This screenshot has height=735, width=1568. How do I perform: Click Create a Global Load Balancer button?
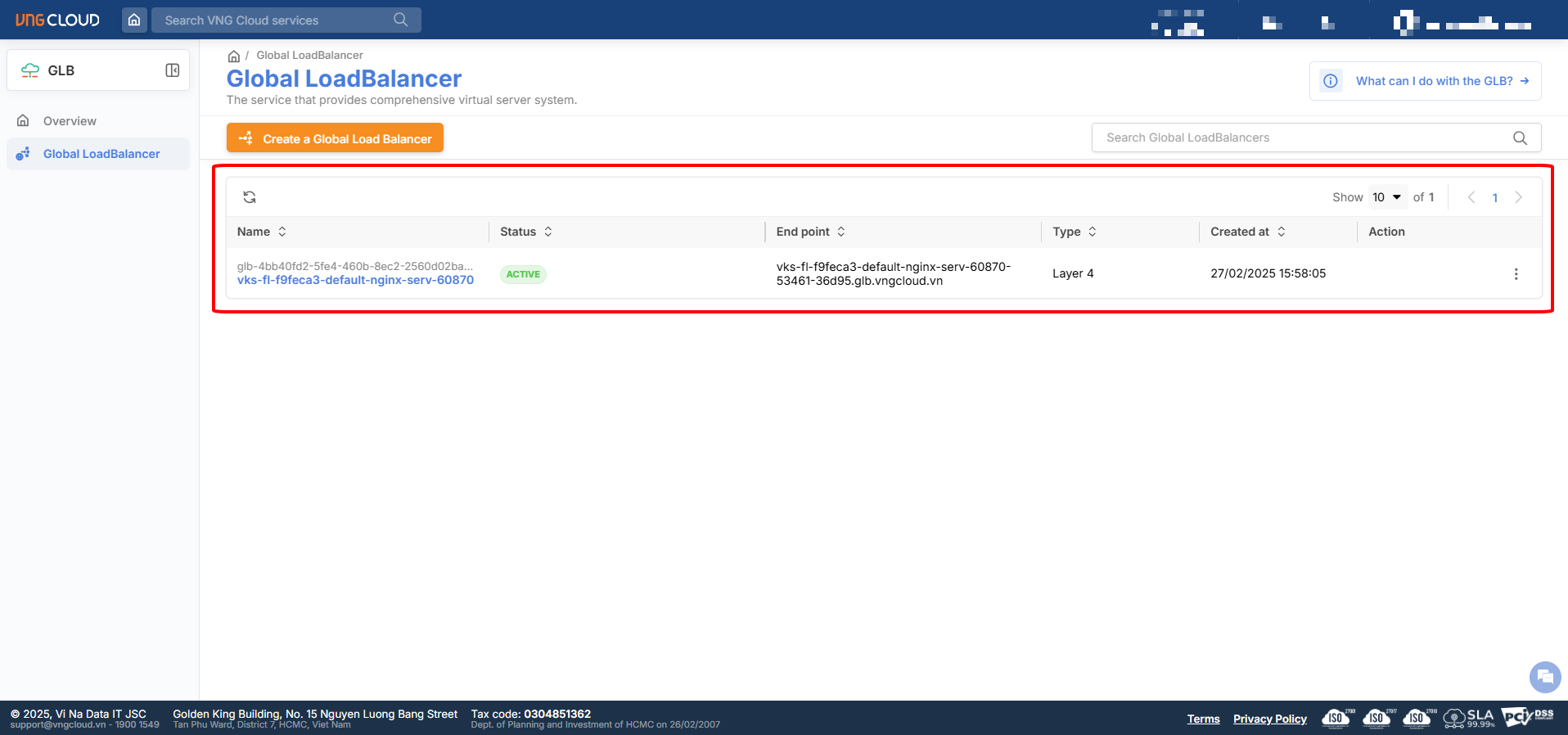pyautogui.click(x=335, y=138)
